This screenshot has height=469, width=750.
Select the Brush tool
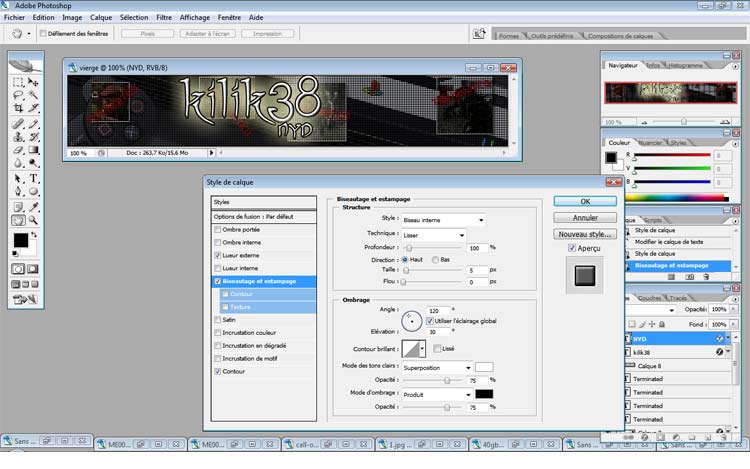[x=33, y=124]
